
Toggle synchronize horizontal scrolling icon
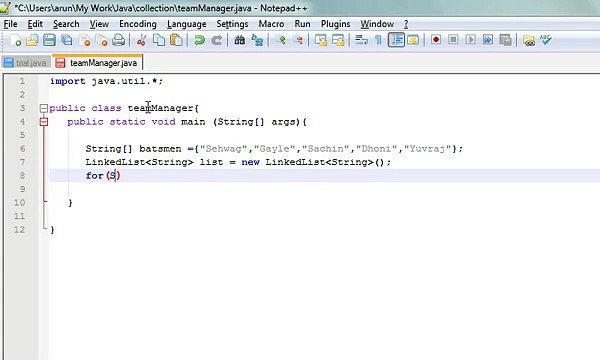[338, 40]
